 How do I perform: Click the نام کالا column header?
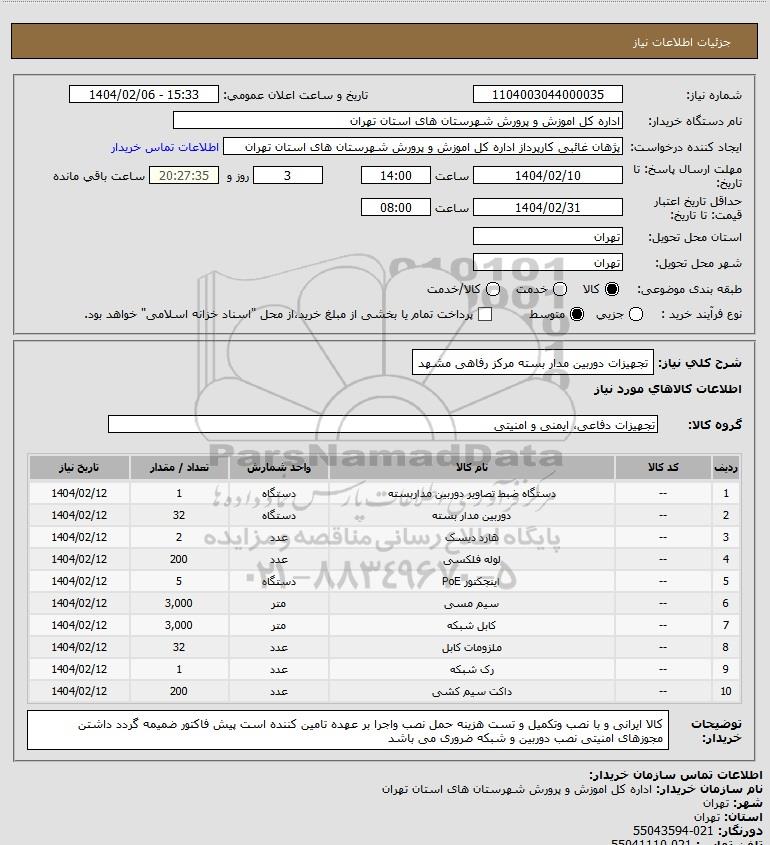click(x=471, y=467)
